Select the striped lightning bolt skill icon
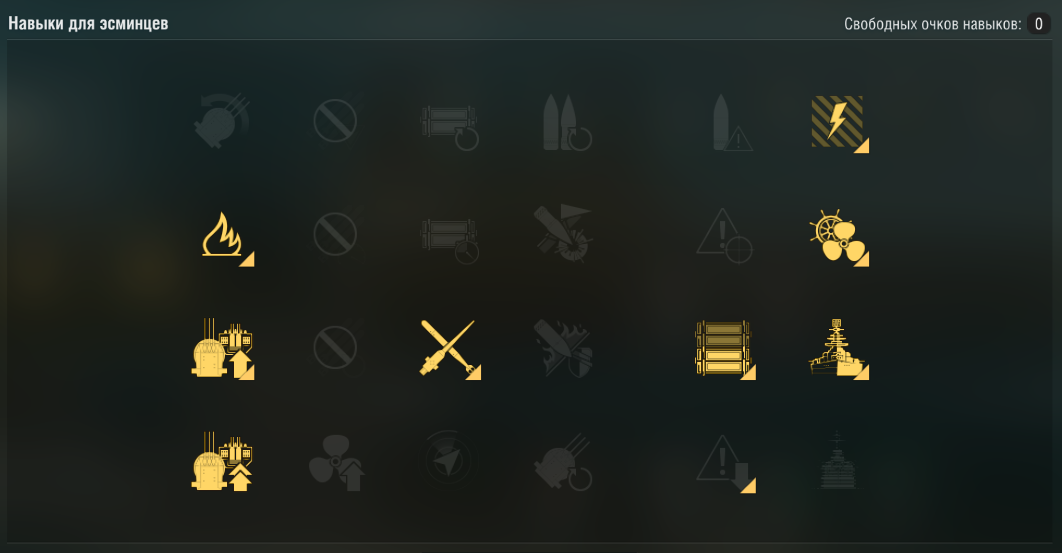Image resolution: width=1062 pixels, height=553 pixels. click(838, 123)
